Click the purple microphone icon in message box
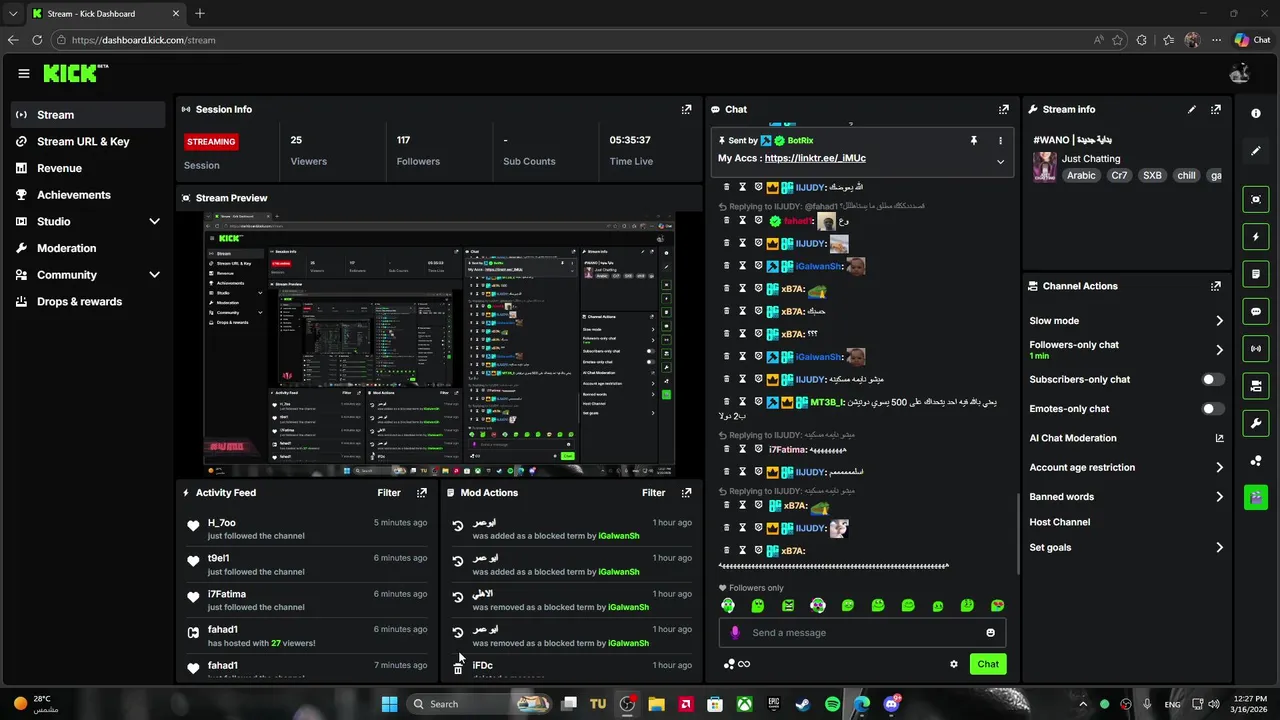This screenshot has width=1280, height=720. pyautogui.click(x=735, y=633)
